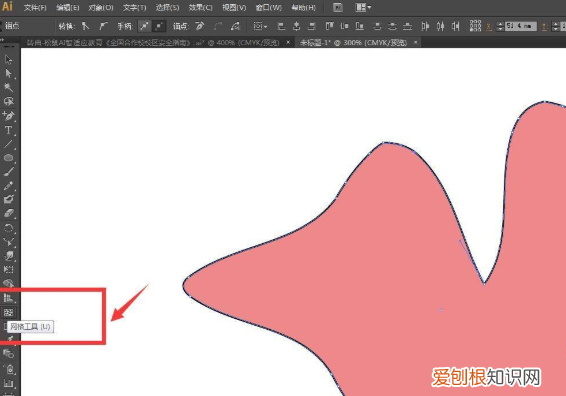Viewport: 566px width, 396px height.
Task: Open the 文件(F) menu
Action: (35, 8)
